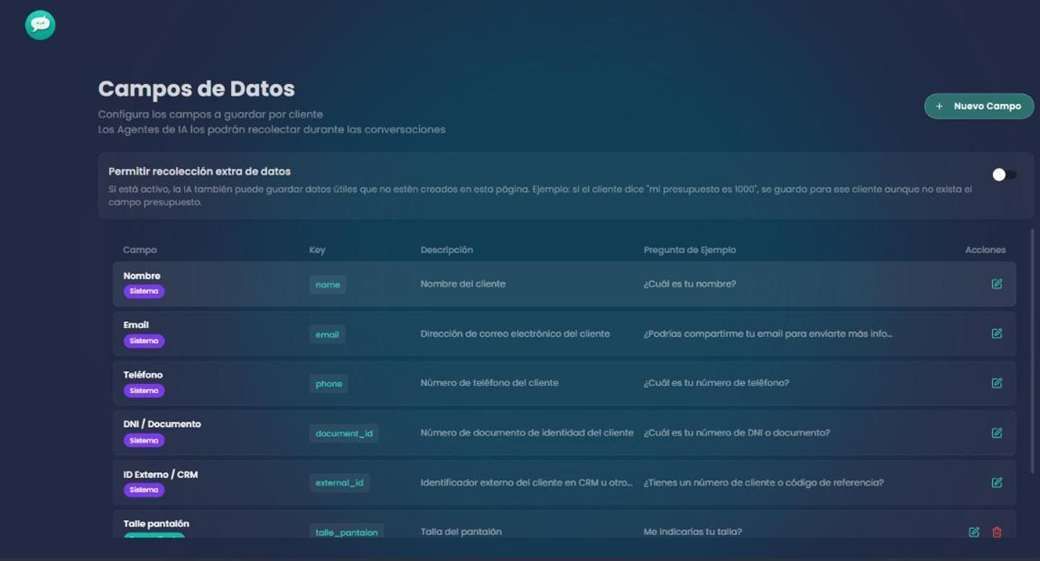
Task: Click the Sistema badge under ID Externo / CRM
Action: tap(144, 490)
